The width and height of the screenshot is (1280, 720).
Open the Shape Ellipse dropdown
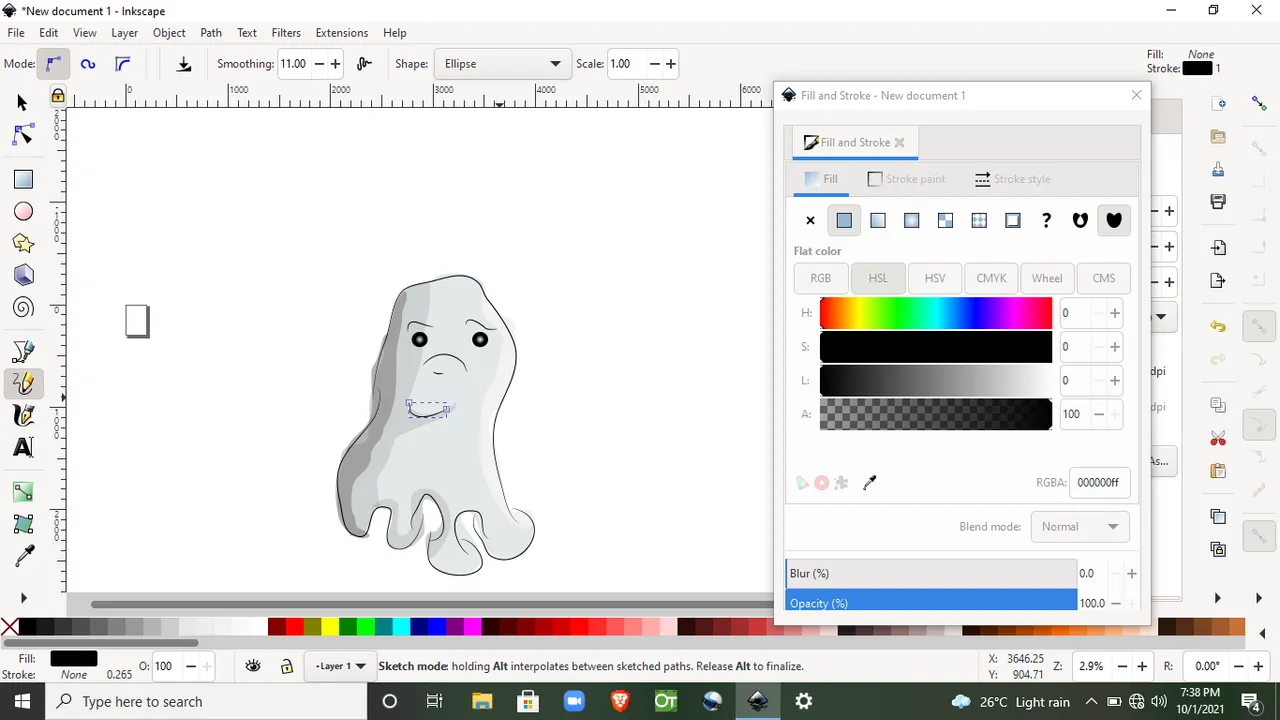tap(503, 64)
